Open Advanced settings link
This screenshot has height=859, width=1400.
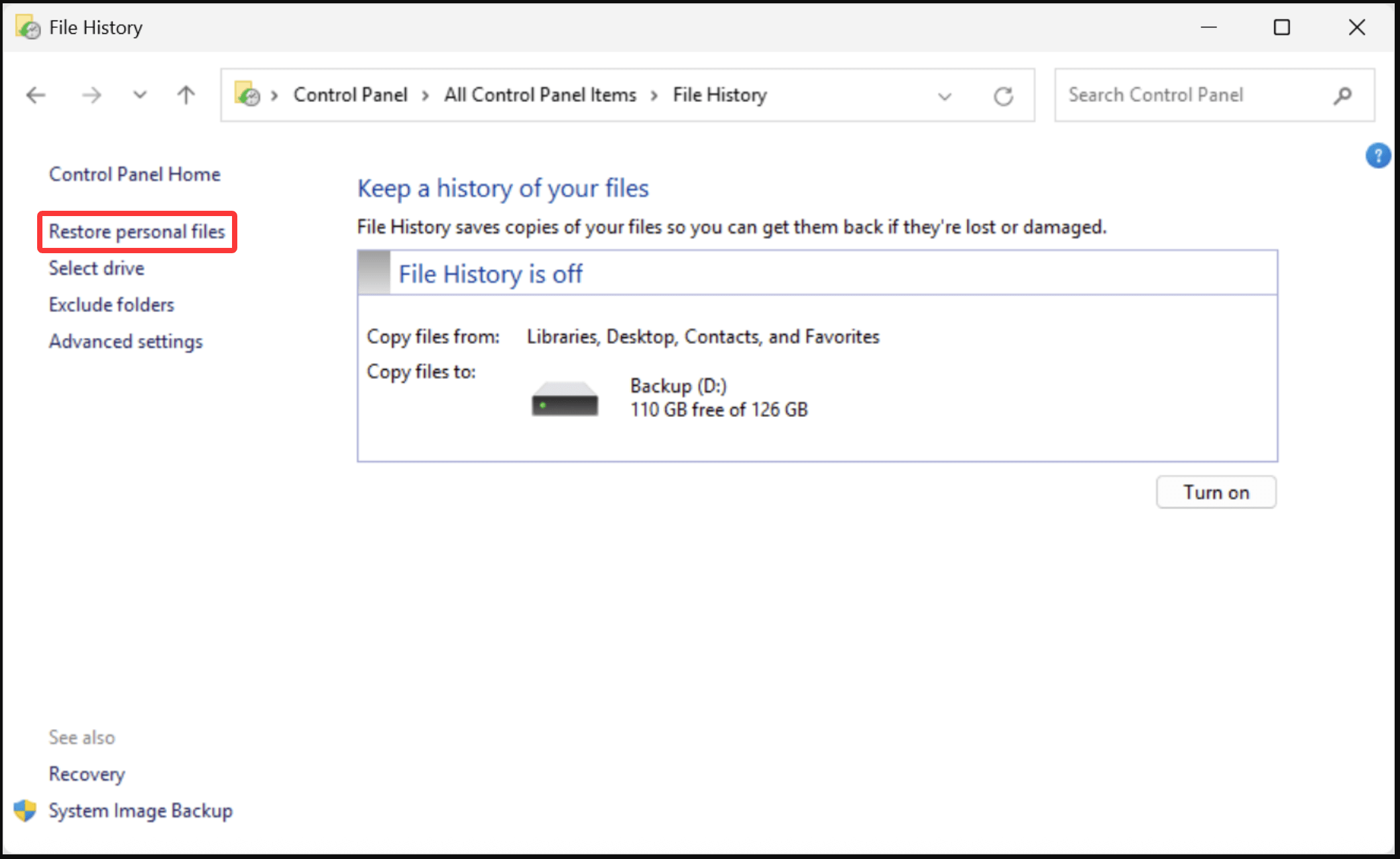(x=126, y=341)
